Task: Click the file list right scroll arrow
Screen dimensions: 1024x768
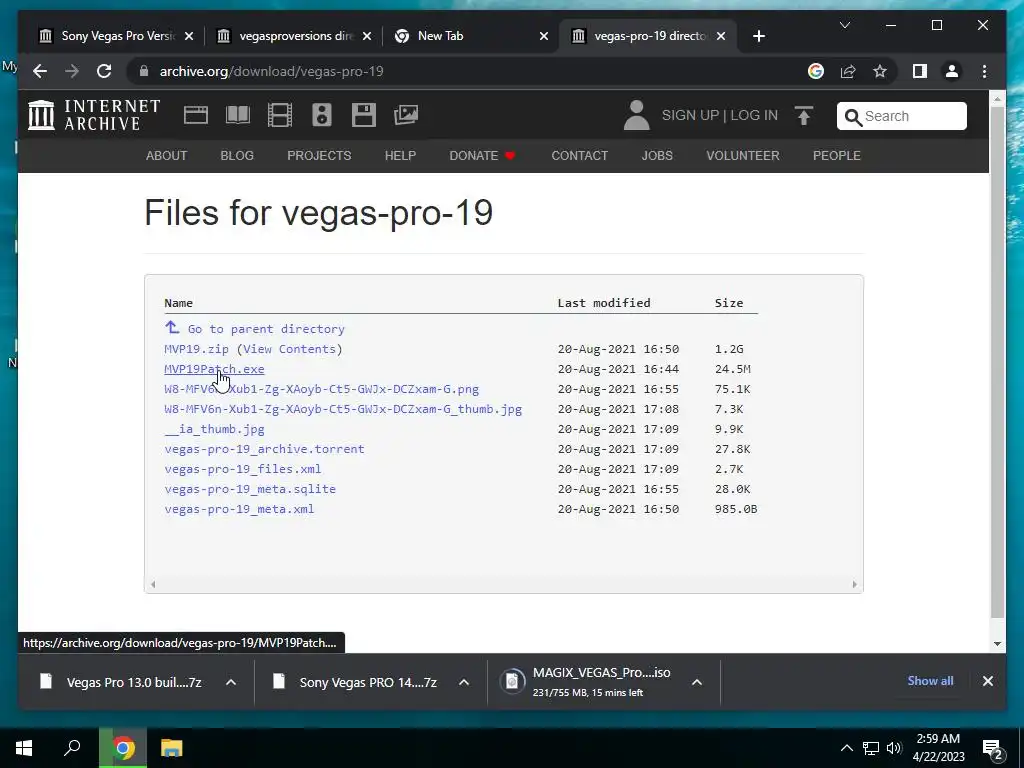Action: pyautogui.click(x=854, y=584)
